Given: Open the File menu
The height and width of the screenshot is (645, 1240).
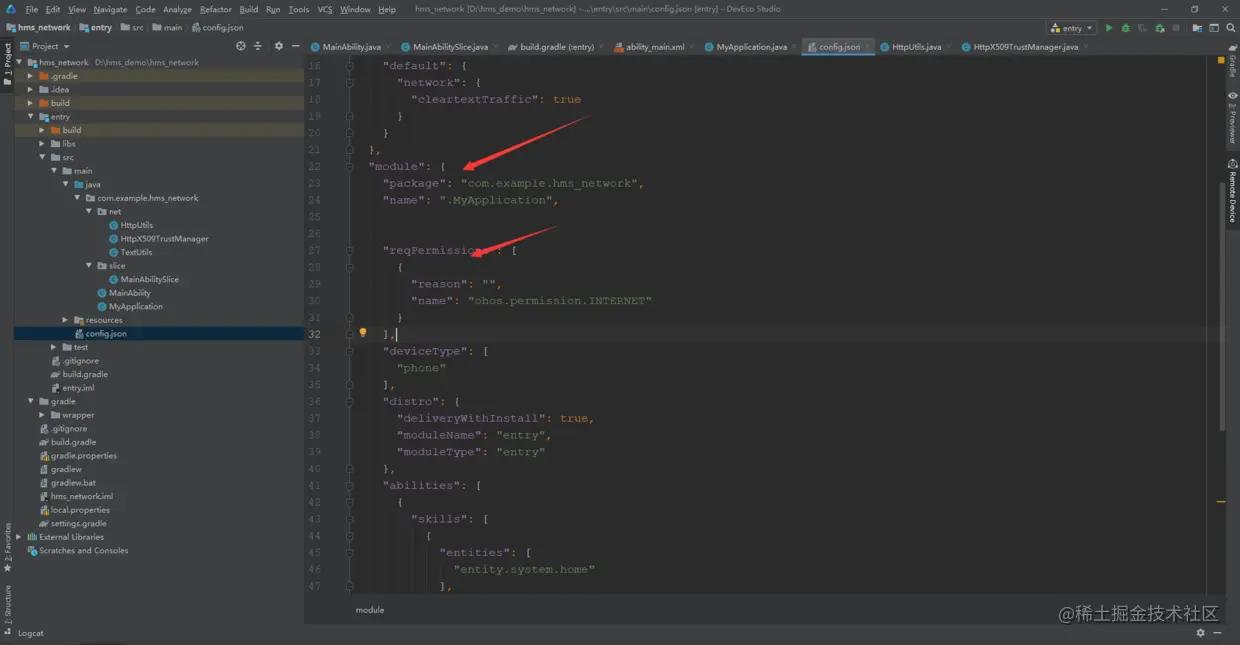Looking at the screenshot, I should pos(32,9).
